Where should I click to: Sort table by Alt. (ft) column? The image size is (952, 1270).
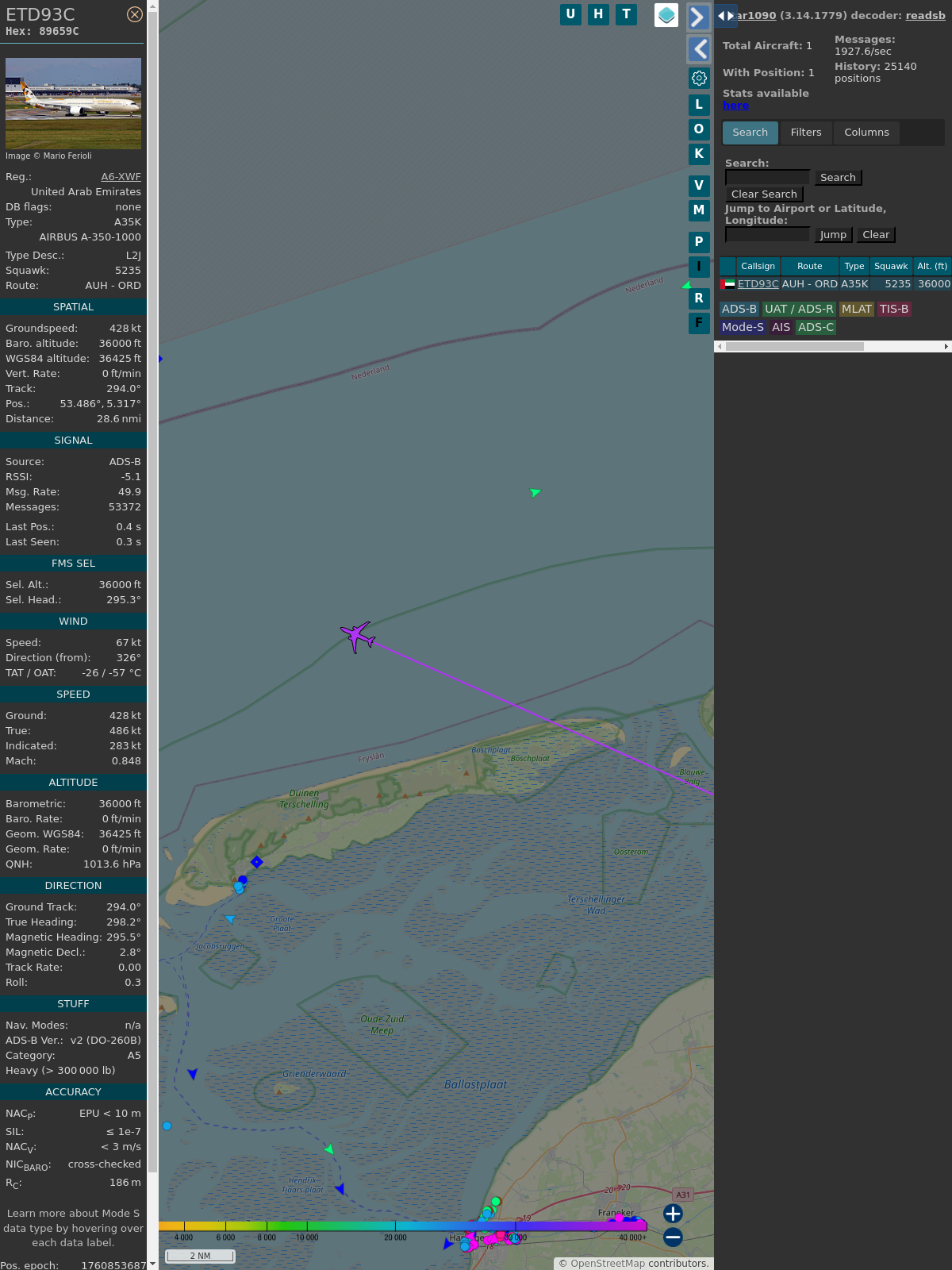click(x=932, y=266)
